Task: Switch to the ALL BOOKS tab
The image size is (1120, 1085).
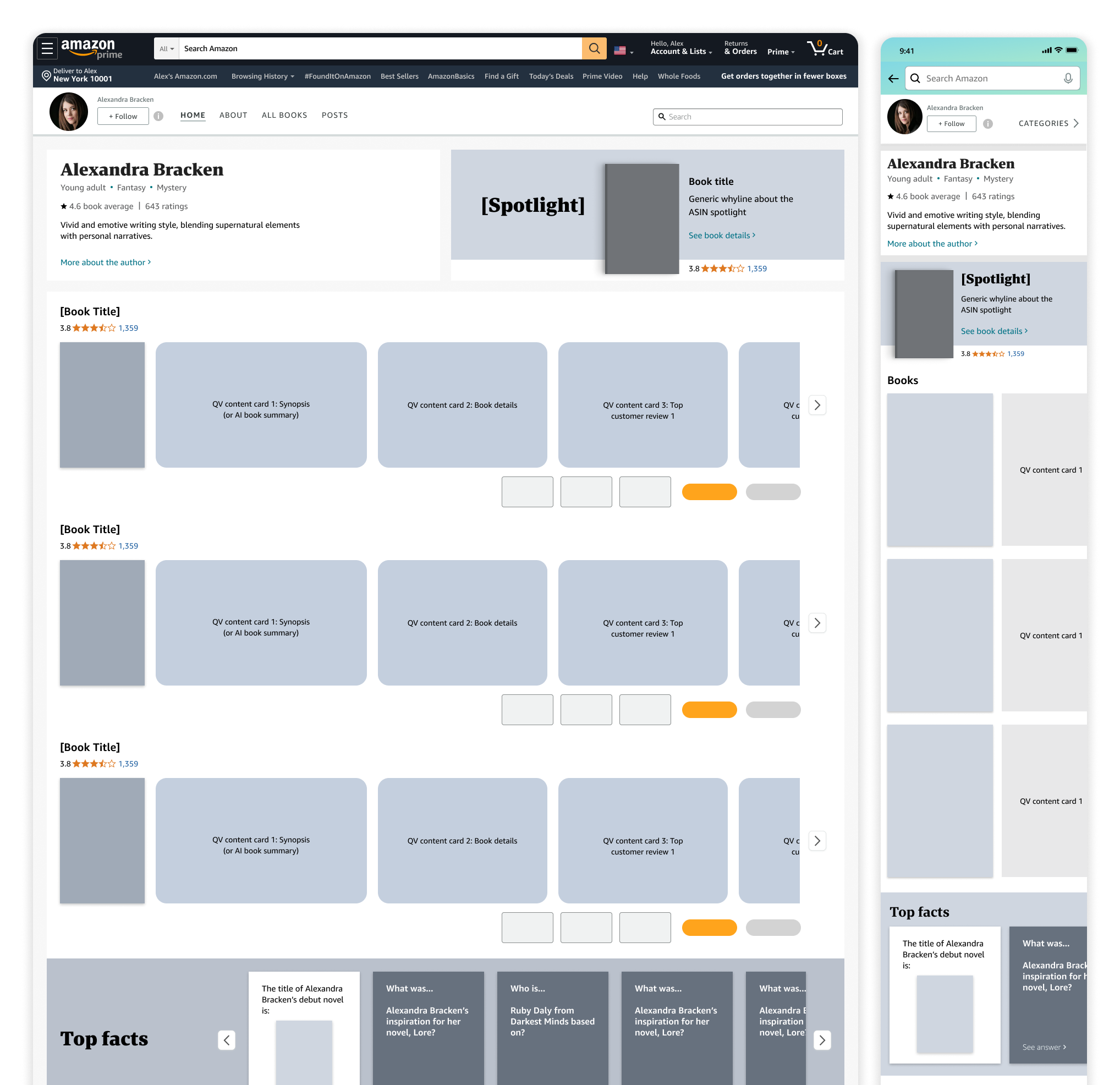Action: [284, 116]
